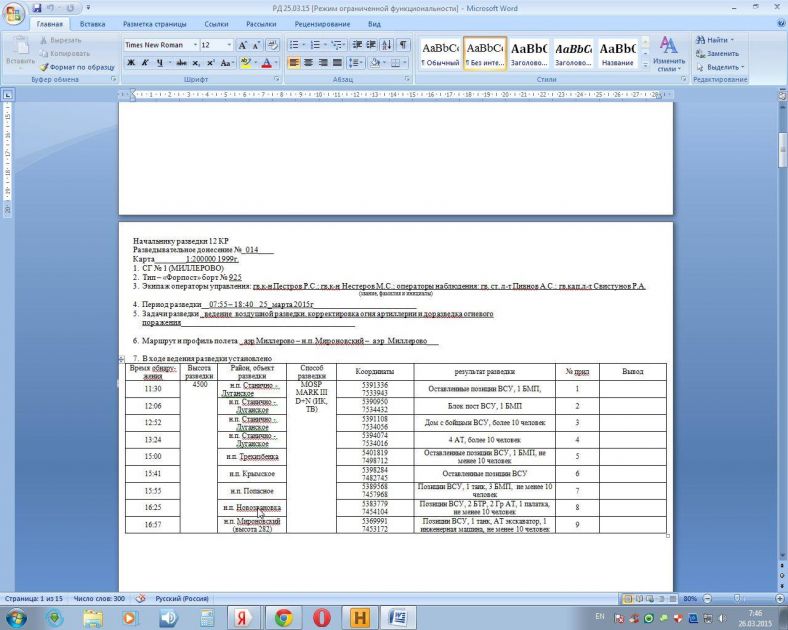This screenshot has width=788, height=630.
Task: Click the Заменить button
Action: [722, 53]
